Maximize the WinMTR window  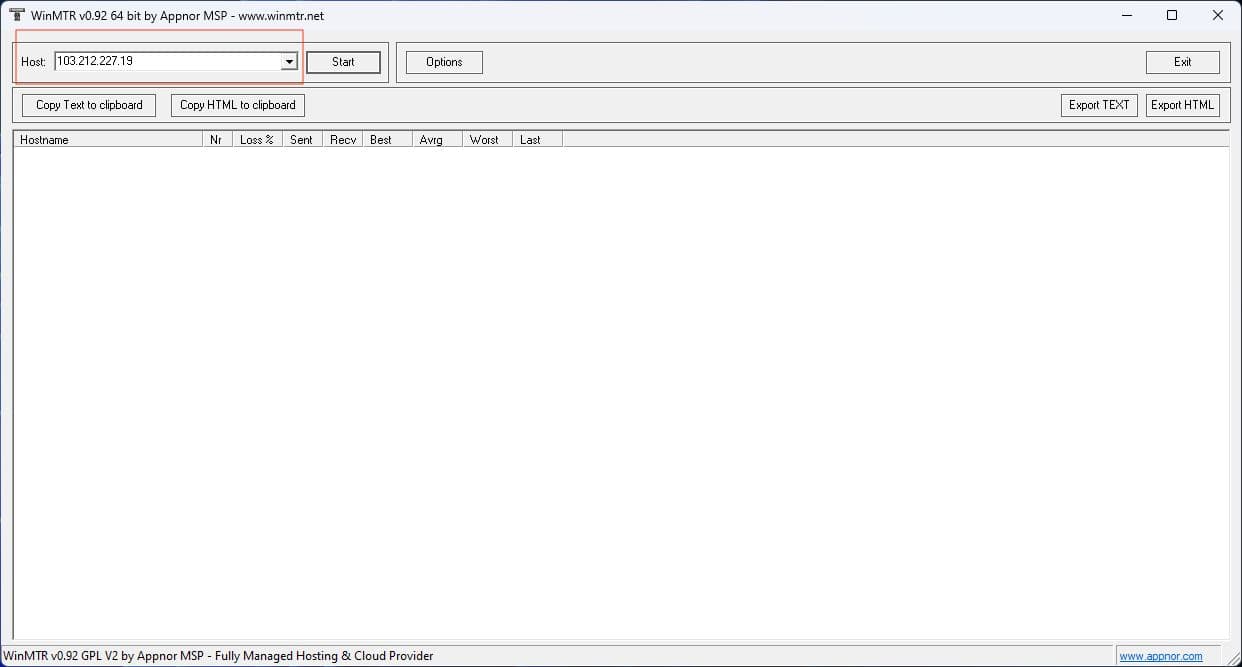tap(1172, 15)
